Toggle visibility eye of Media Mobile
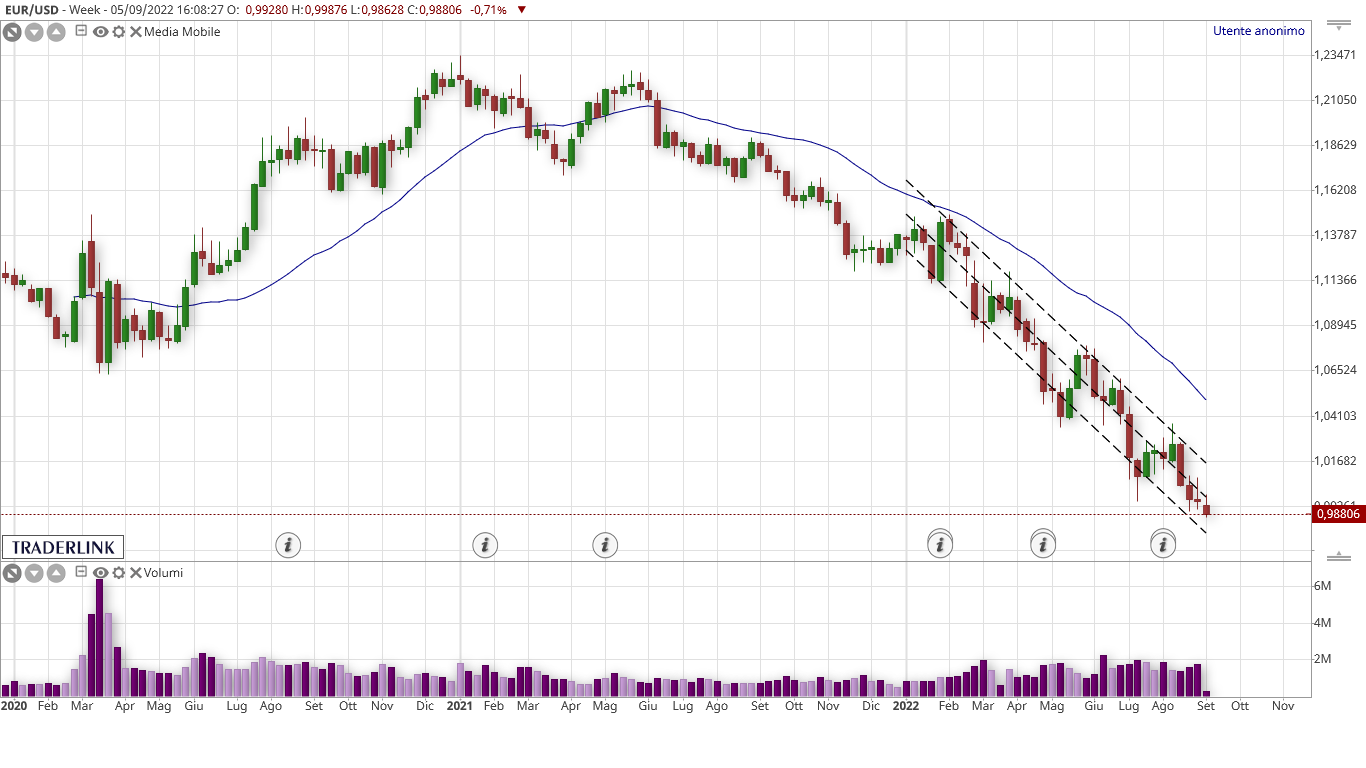Screen dimensions: 1366x768 (100, 32)
